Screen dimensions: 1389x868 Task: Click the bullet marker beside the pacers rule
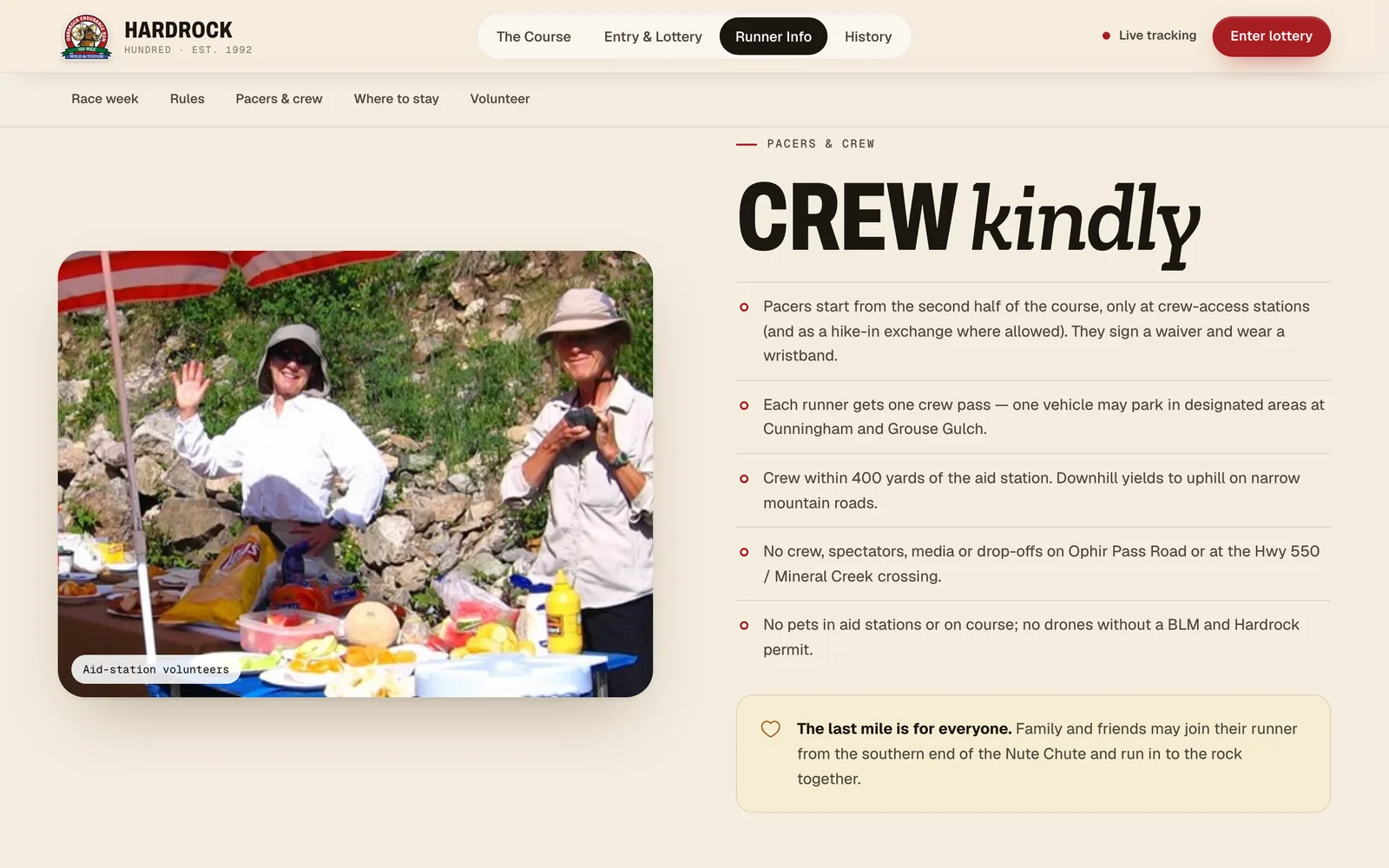tap(744, 307)
